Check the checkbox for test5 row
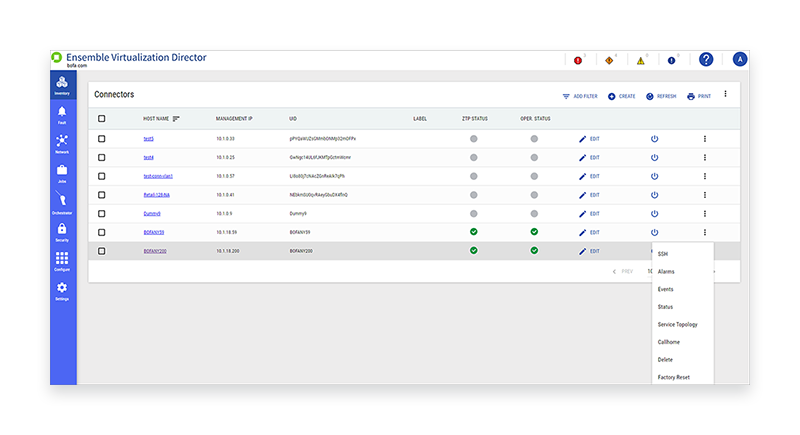800x435 pixels. [x=101, y=138]
